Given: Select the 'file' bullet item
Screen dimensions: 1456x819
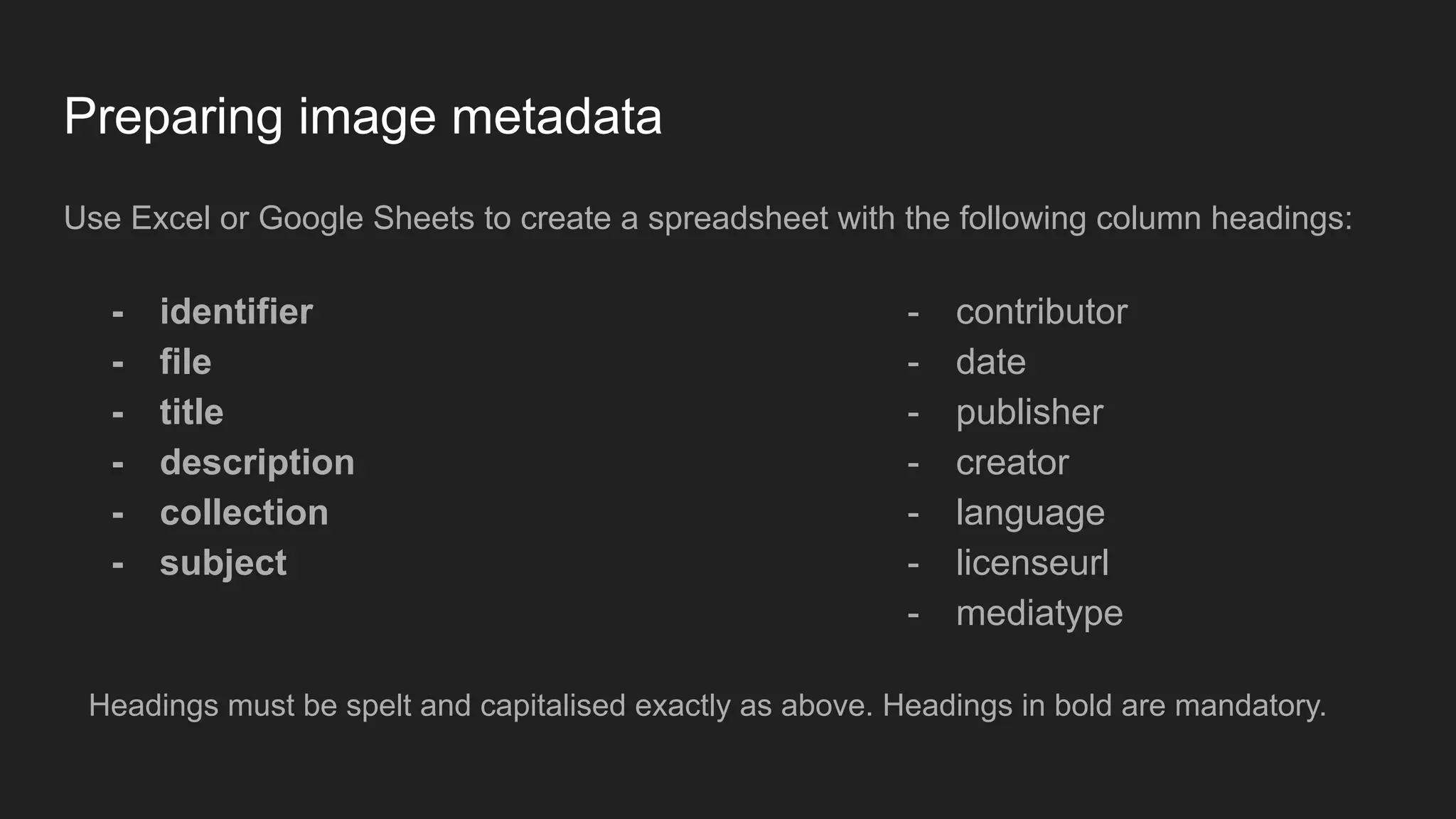Looking at the screenshot, I should (x=186, y=363).
